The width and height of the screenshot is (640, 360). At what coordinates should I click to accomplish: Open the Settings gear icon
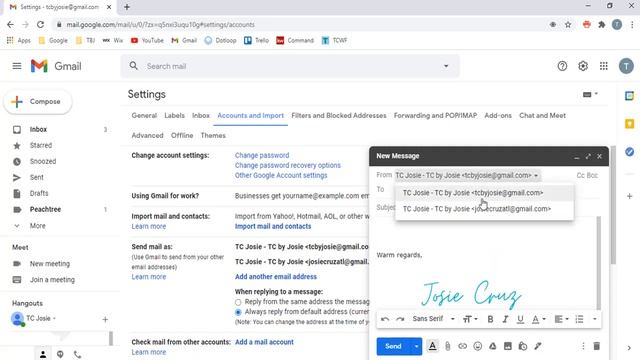[583, 66]
